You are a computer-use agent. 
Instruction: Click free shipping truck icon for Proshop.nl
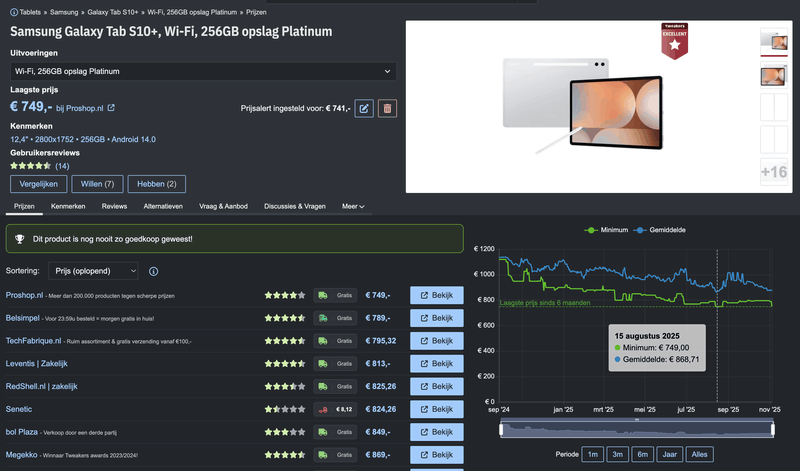pos(323,295)
